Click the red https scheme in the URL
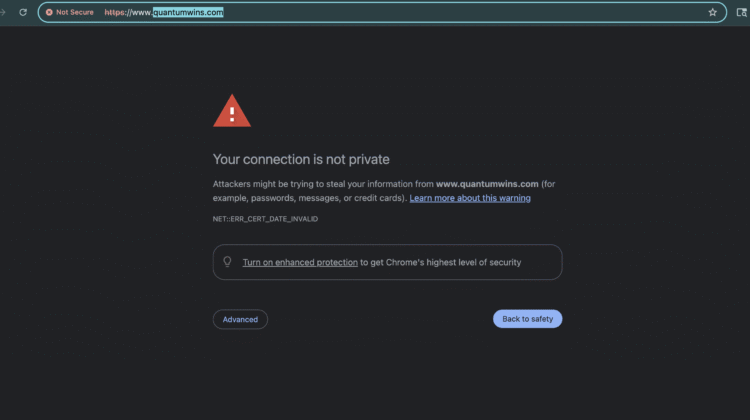Image resolution: width=750 pixels, height=420 pixels. tap(115, 12)
